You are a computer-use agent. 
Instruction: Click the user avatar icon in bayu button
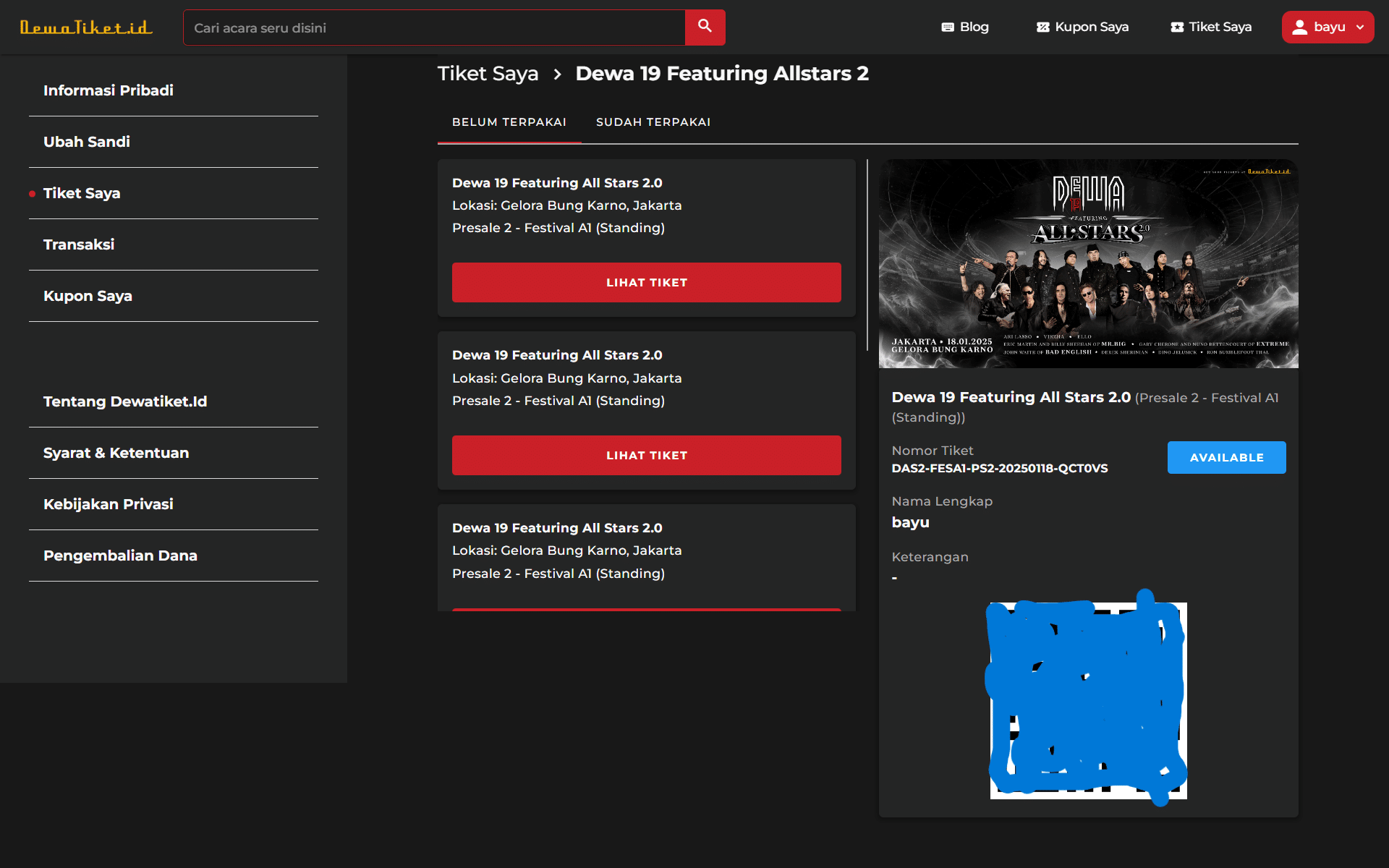1299,27
